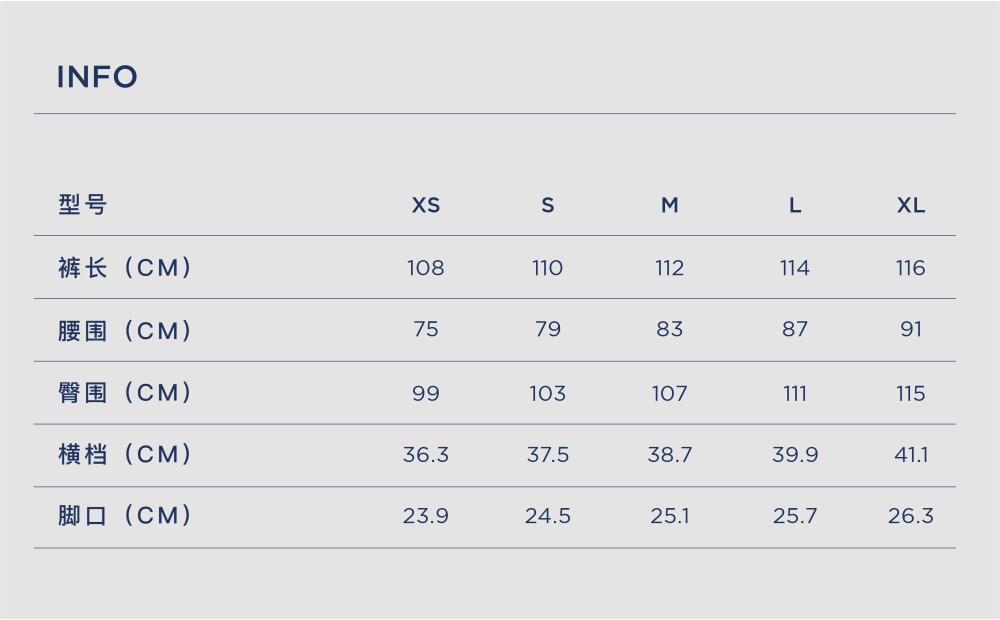1000x620 pixels.
Task: Click the 腰围 (CM) row label
Action: pyautogui.click(x=124, y=330)
